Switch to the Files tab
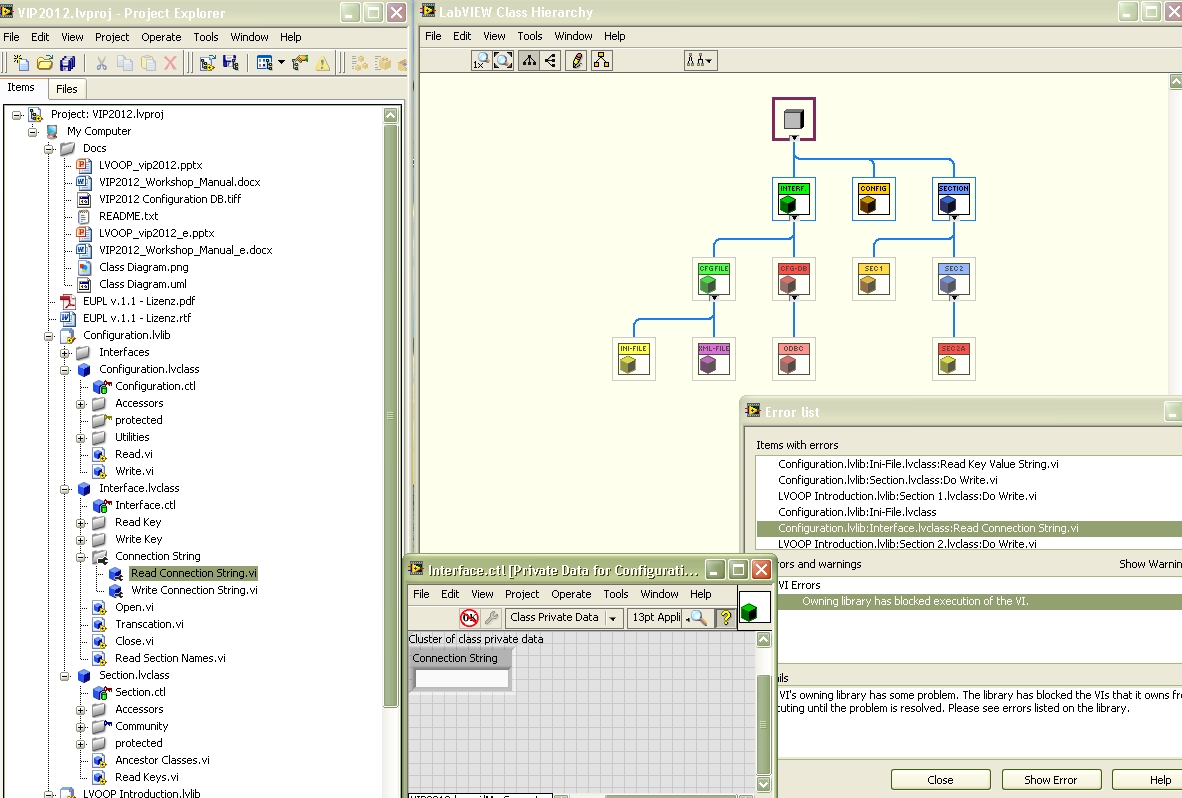Image resolution: width=1182 pixels, height=798 pixels. tap(66, 89)
